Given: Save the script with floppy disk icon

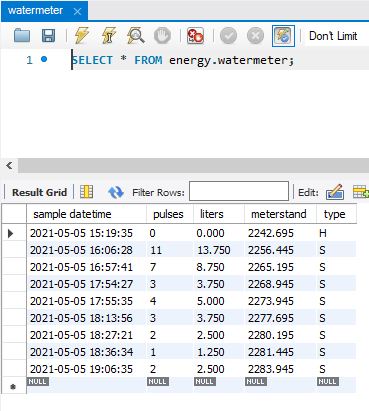Looking at the screenshot, I should click(48, 36).
